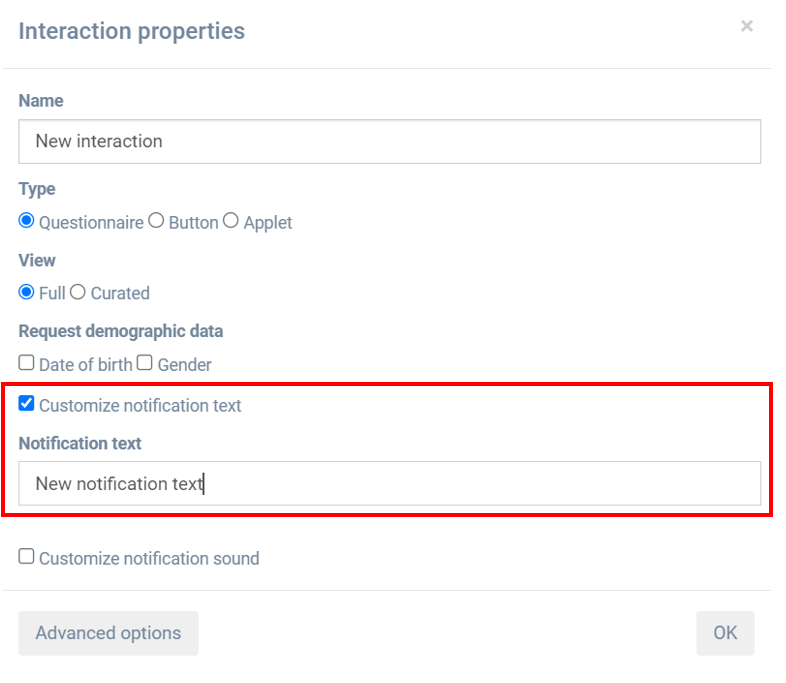Click the Interaction properties dialog title
The width and height of the screenshot is (786, 683).
[132, 31]
